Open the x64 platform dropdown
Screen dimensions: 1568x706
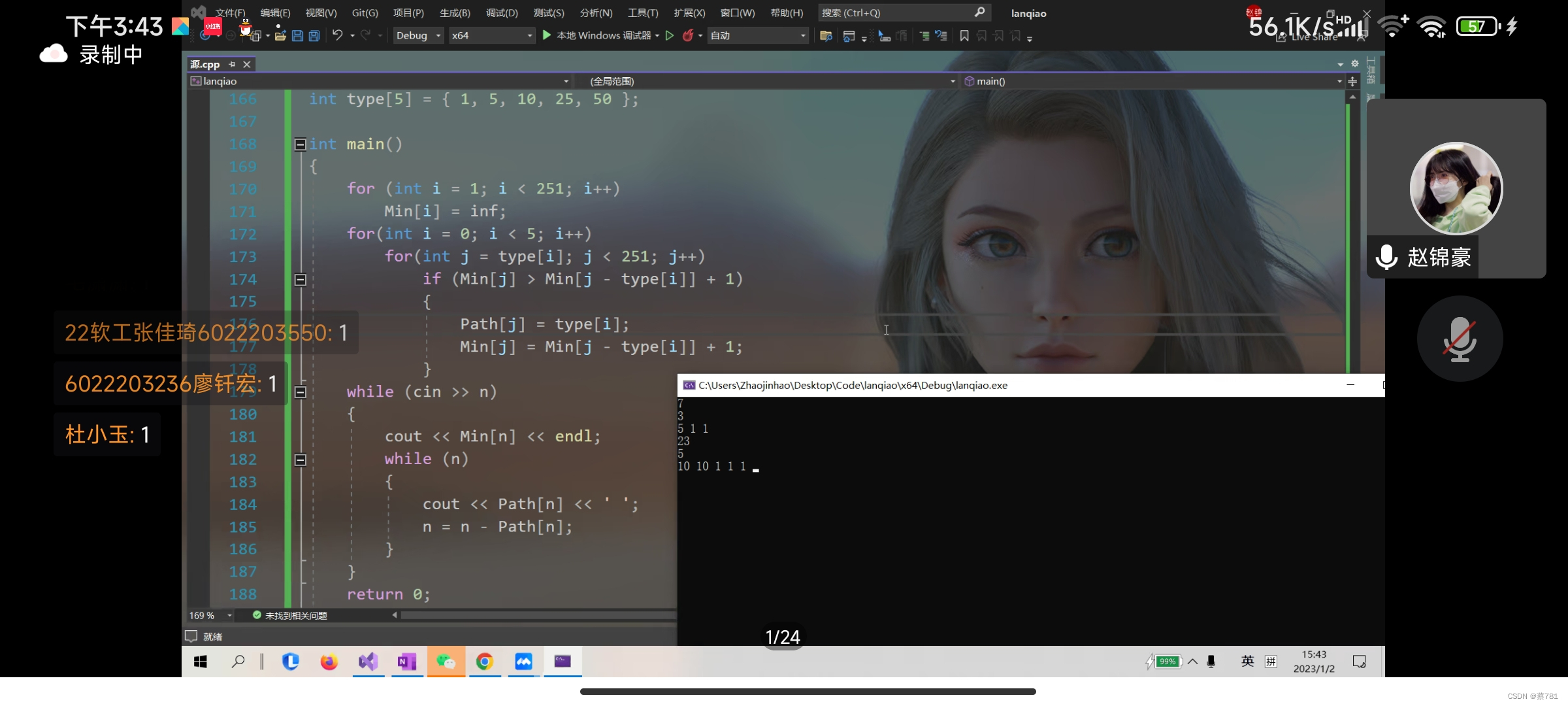point(492,35)
